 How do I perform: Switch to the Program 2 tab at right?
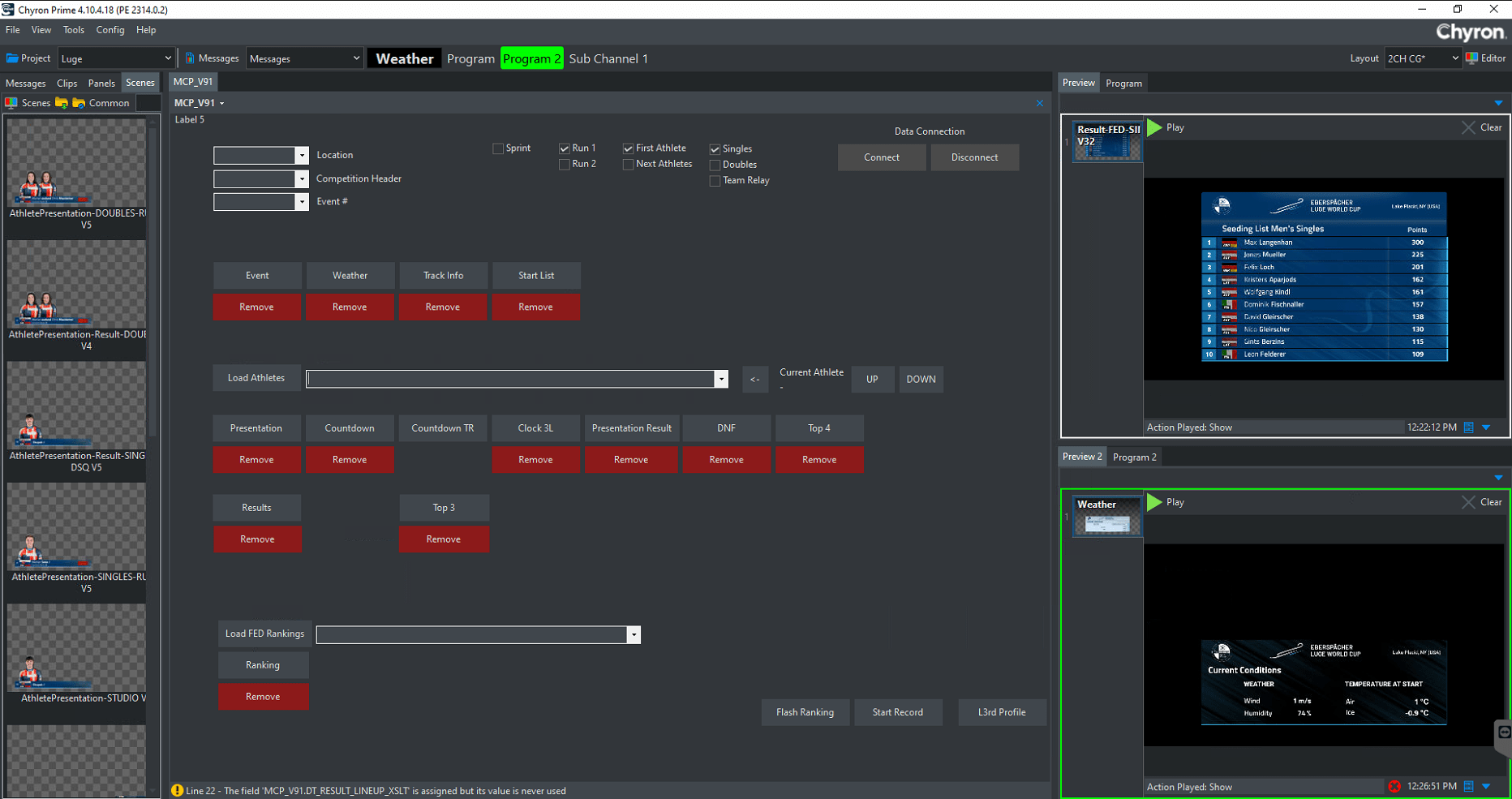pyautogui.click(x=1135, y=457)
